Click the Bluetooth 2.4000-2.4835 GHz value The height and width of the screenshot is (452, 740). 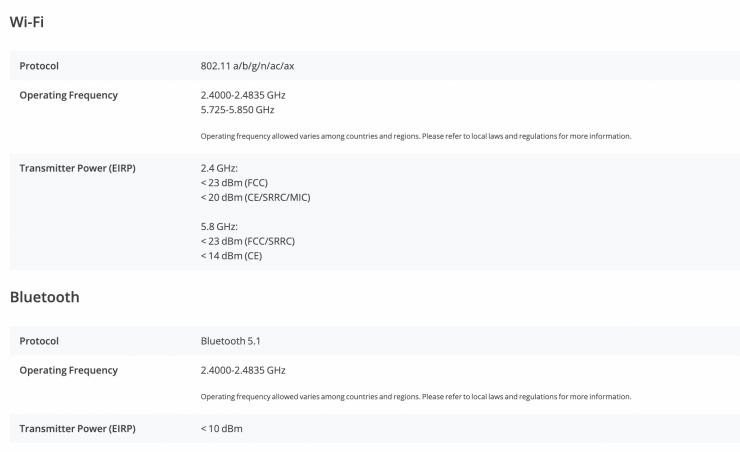pos(243,370)
